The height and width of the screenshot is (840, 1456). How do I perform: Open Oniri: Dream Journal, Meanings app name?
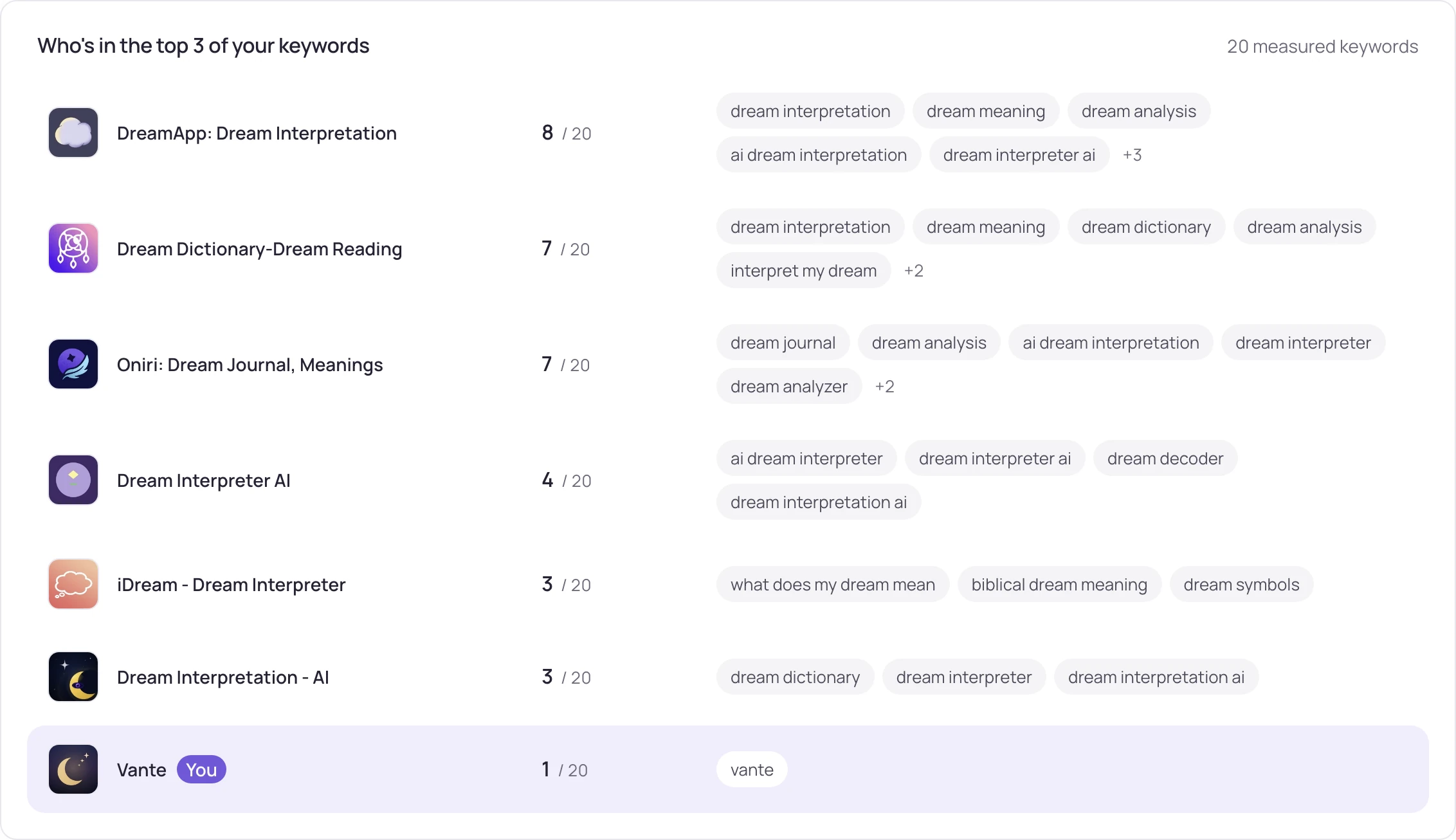(250, 365)
